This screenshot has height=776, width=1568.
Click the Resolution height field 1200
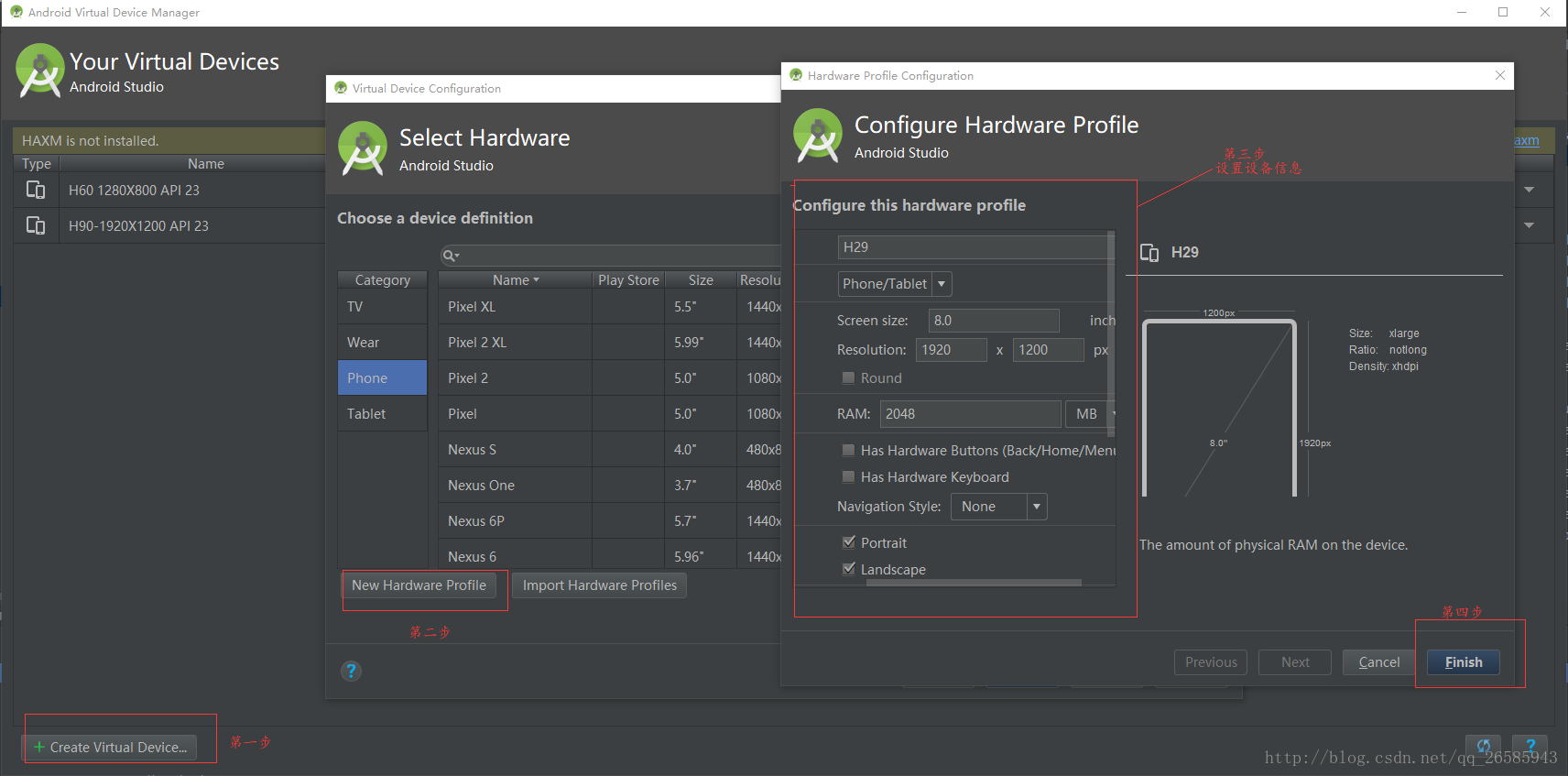coord(1049,350)
